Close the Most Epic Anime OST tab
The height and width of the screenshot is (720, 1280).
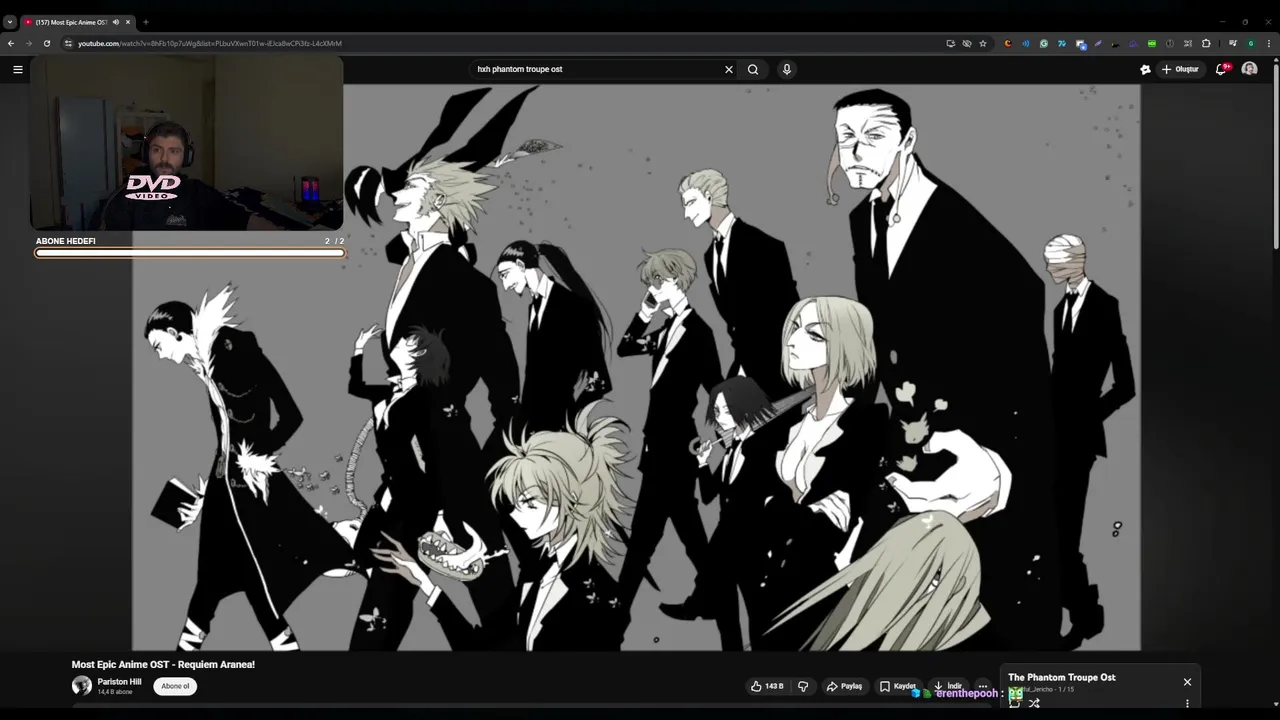click(128, 22)
